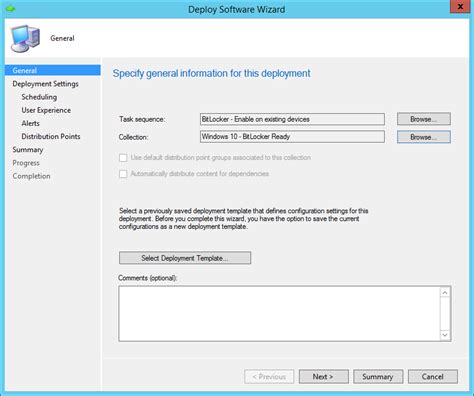Viewport: 474px width, 396px height.
Task: Browse for a task sequence
Action: point(424,119)
